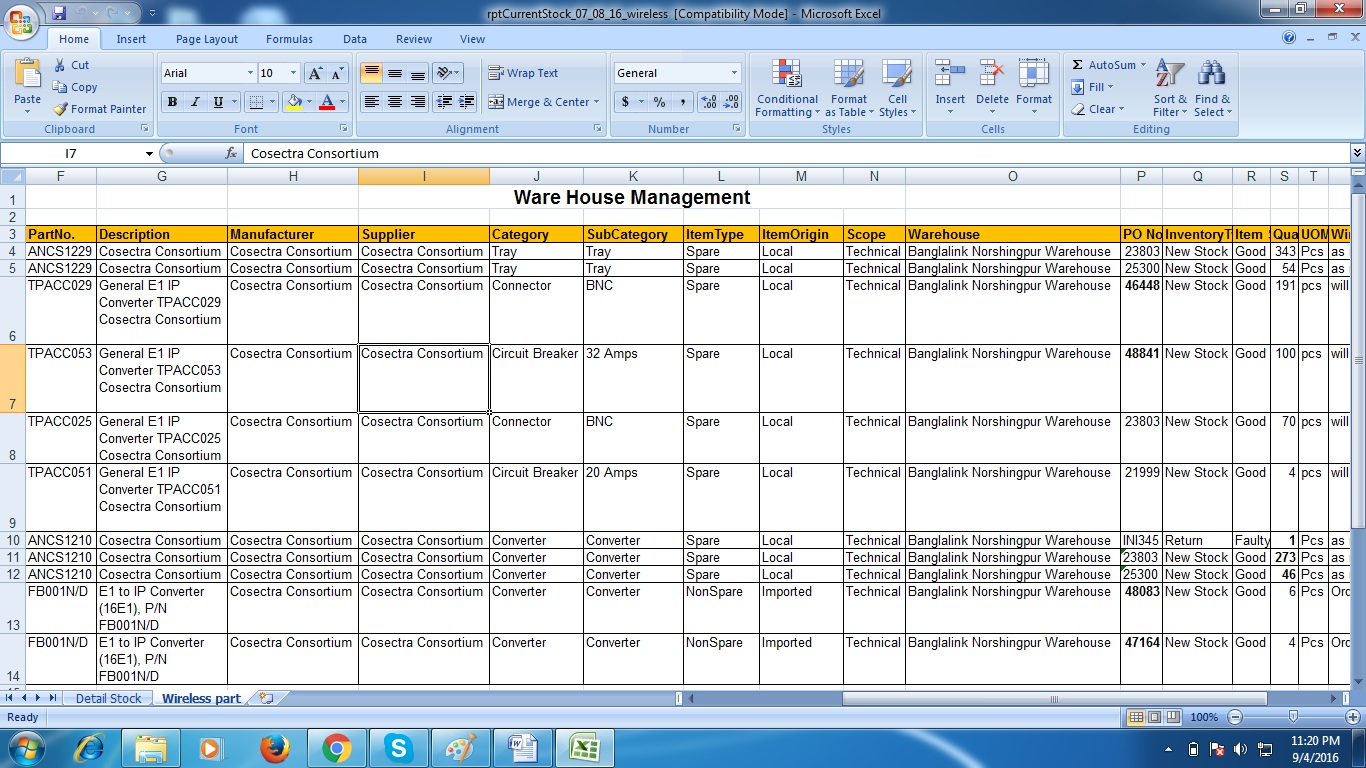Increase font size with Grow Font
The width and height of the screenshot is (1366, 768).
pyautogui.click(x=315, y=73)
